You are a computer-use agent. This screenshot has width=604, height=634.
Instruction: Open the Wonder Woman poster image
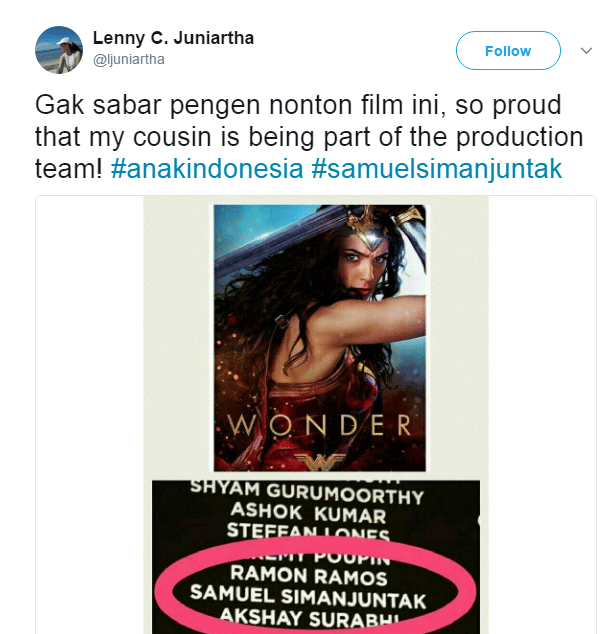point(317,330)
